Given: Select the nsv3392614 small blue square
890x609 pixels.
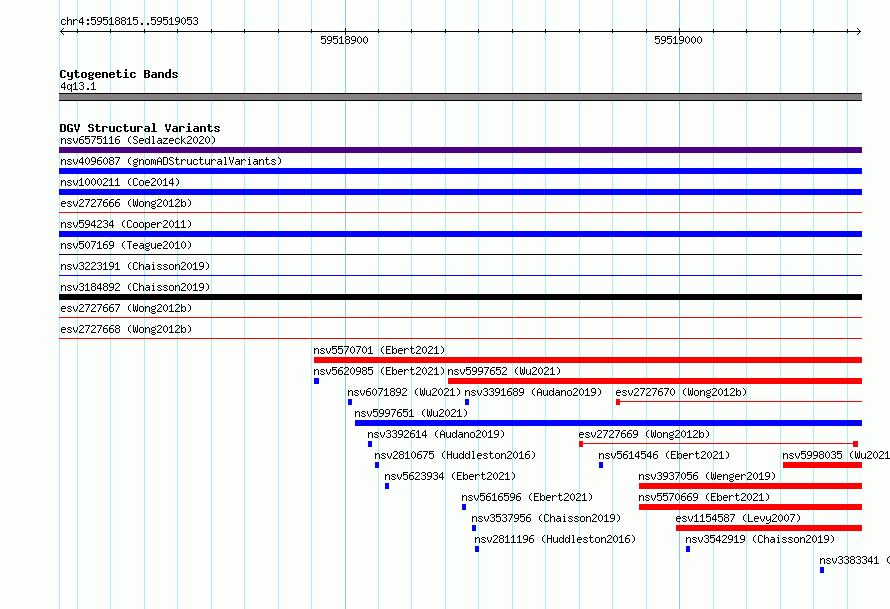Looking at the screenshot, I should click(x=370, y=444).
